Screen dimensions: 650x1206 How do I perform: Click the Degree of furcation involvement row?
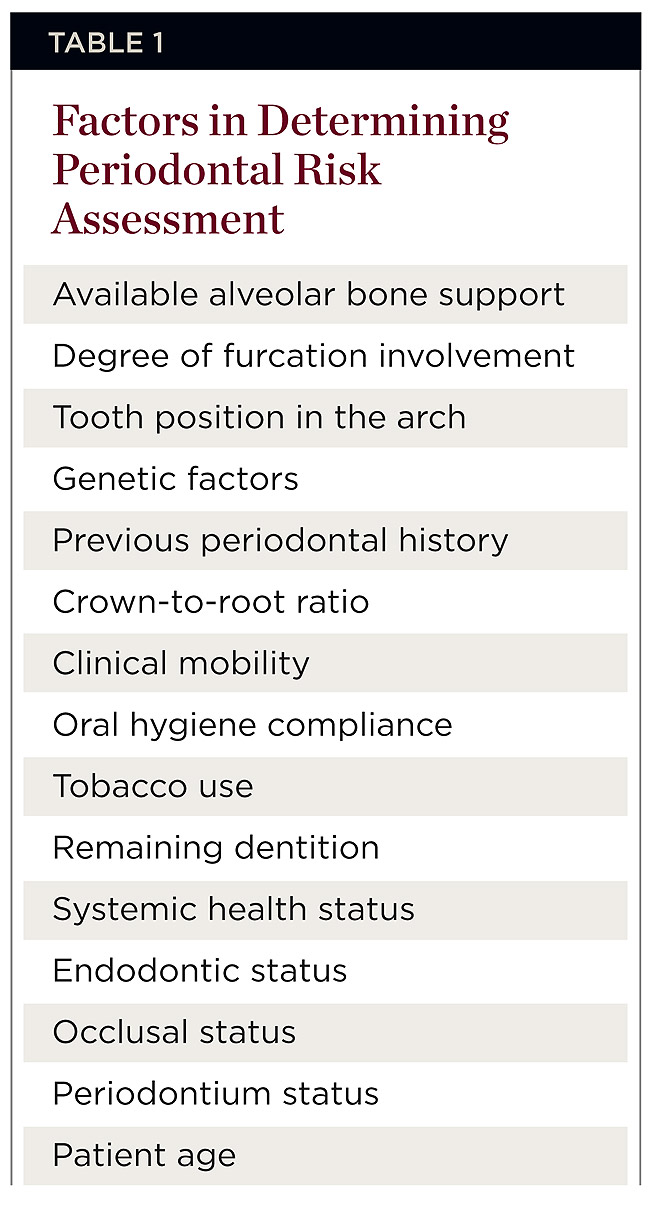(x=313, y=356)
